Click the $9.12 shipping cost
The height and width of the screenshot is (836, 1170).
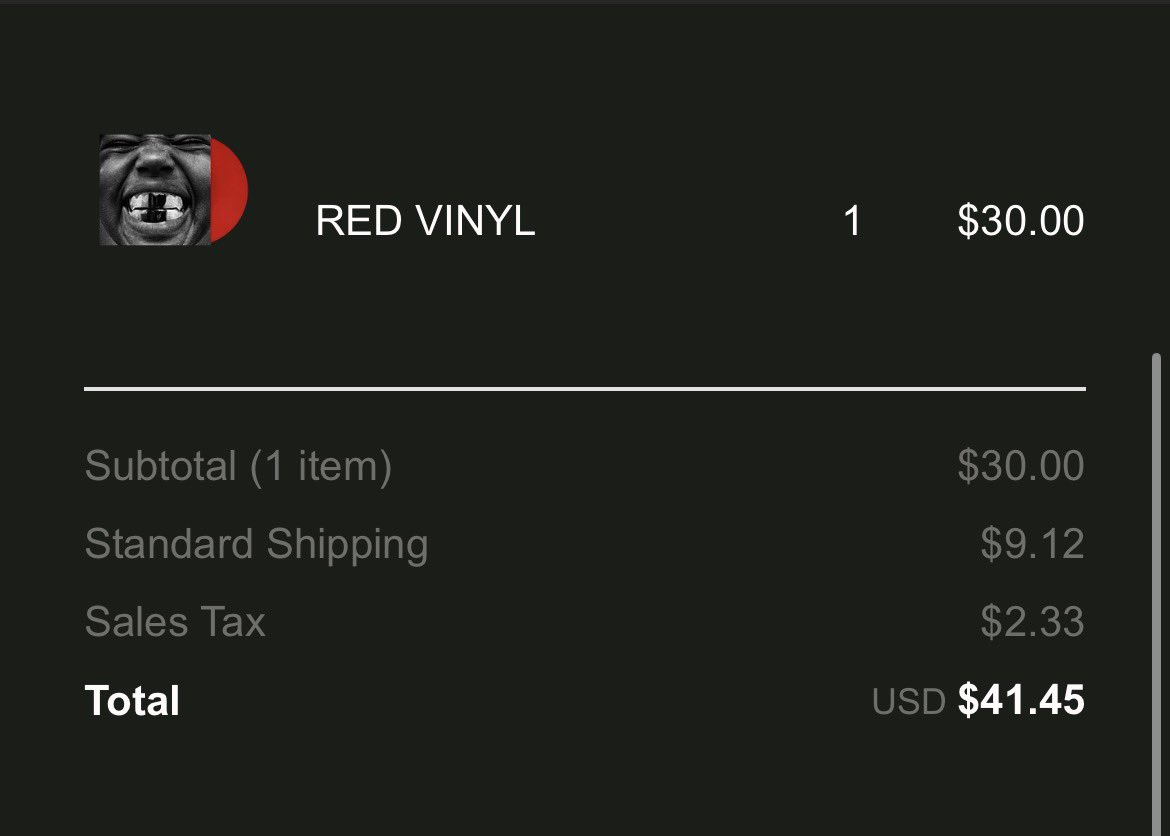[1033, 543]
